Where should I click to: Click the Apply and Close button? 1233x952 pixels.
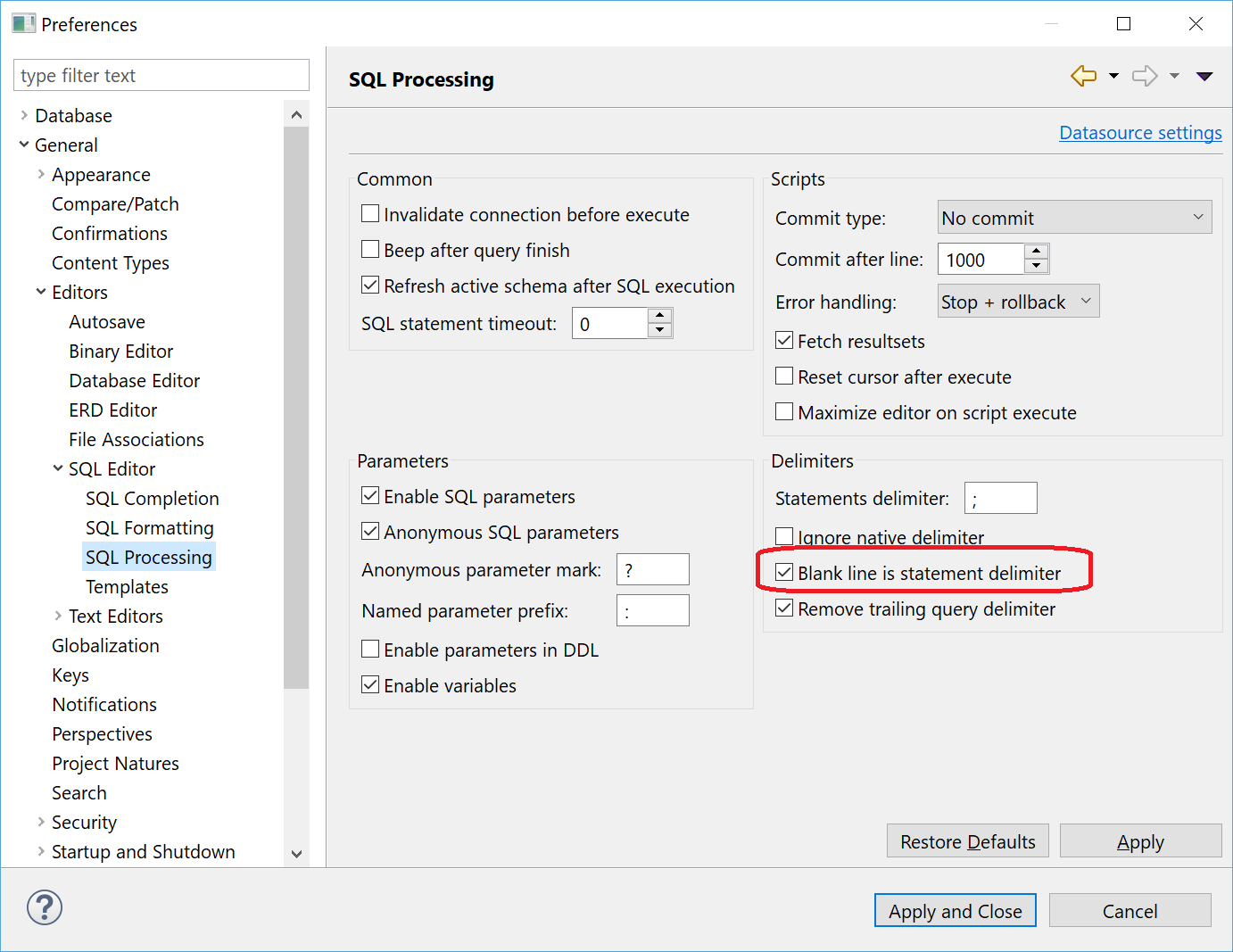click(x=955, y=911)
